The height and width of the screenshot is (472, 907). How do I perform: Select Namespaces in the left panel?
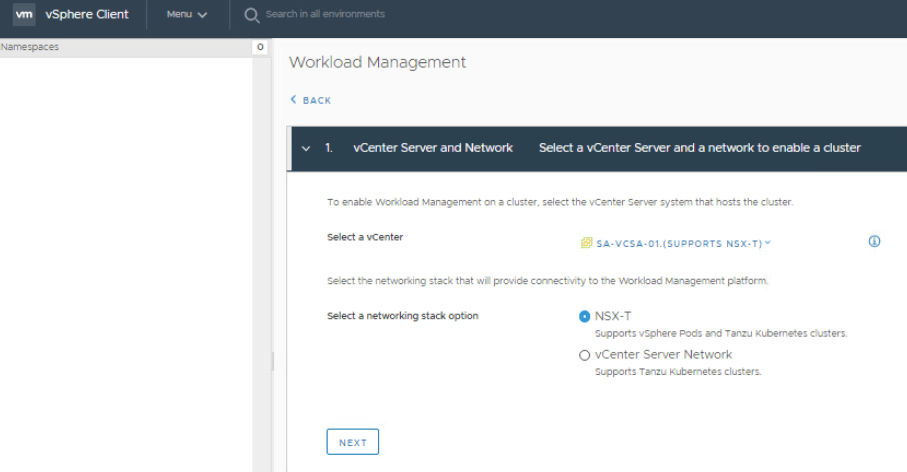tap(30, 47)
